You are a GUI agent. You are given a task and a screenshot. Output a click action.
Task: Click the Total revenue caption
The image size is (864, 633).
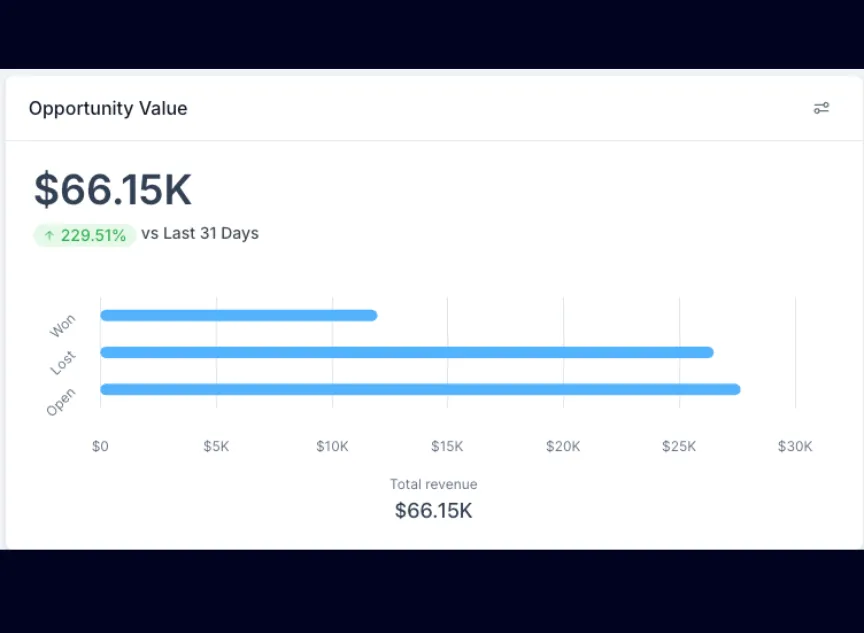click(x=433, y=484)
